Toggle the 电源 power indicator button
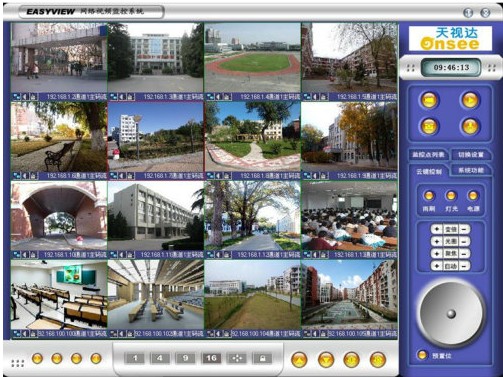This screenshot has width=503, height=377. 473,196
